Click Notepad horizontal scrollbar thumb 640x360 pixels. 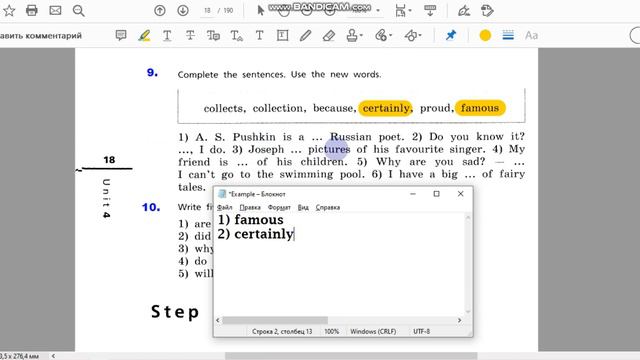(275, 320)
